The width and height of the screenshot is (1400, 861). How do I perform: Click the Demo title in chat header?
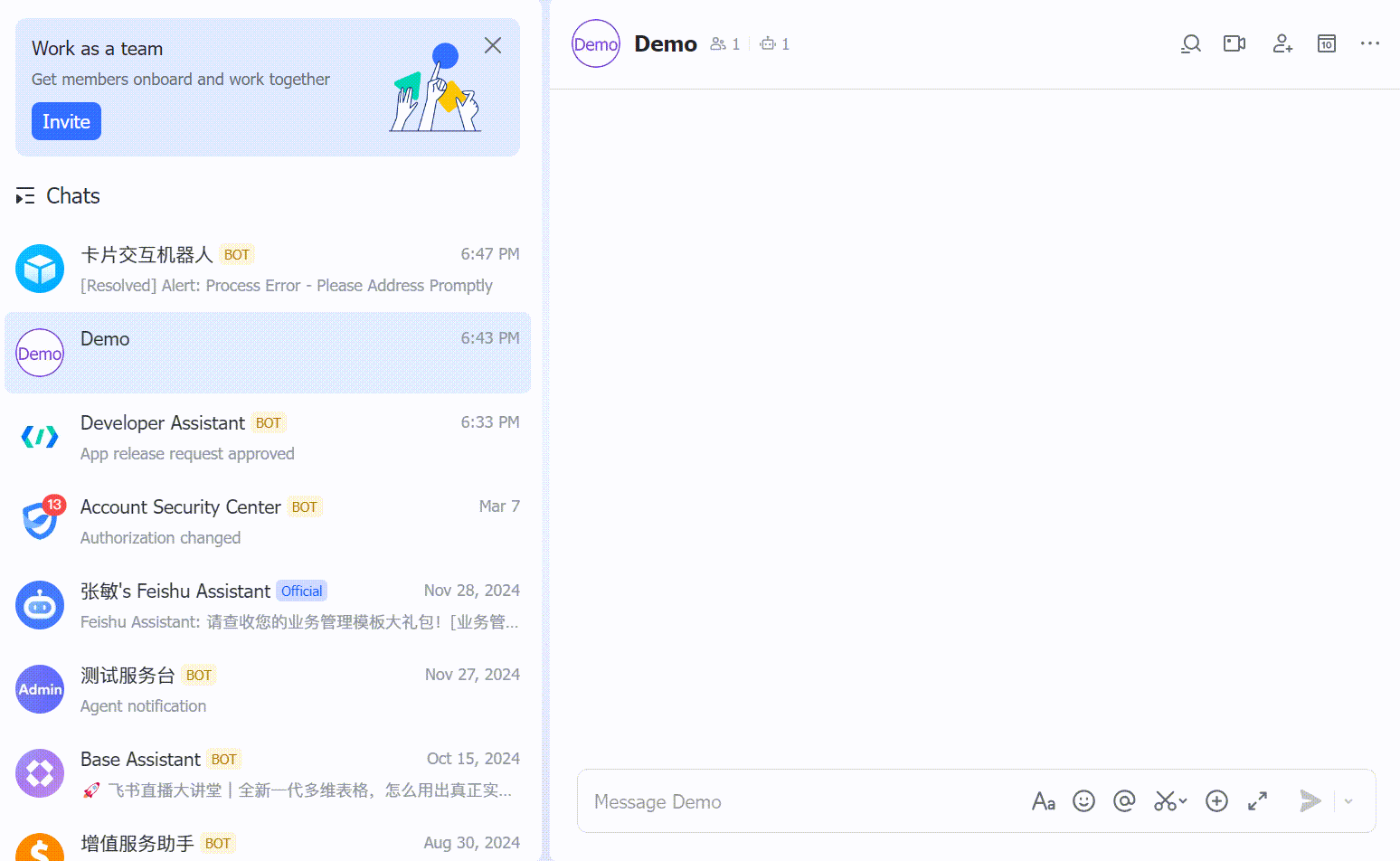tap(666, 43)
